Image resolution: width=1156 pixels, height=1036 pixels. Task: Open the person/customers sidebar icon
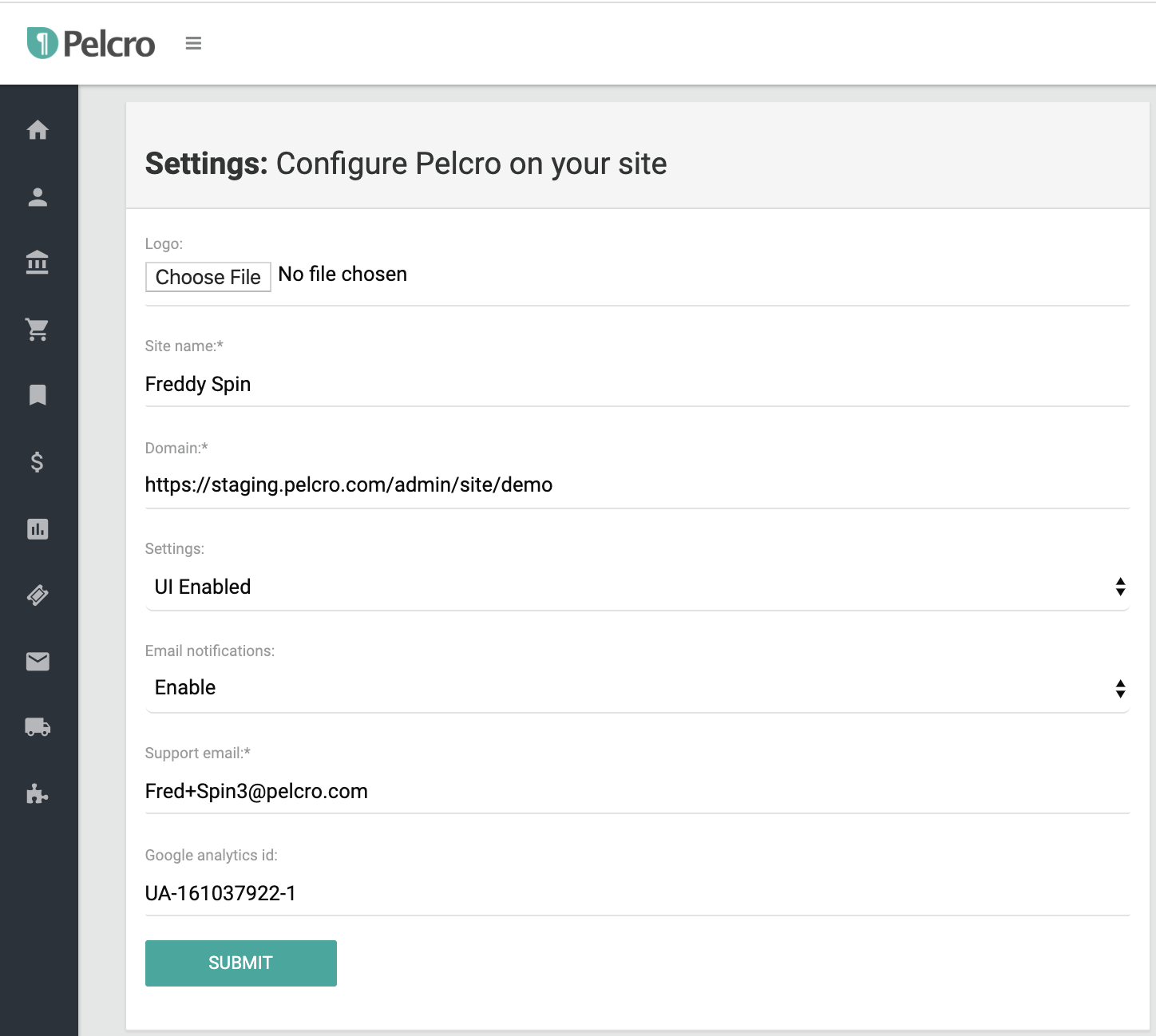pos(38,196)
